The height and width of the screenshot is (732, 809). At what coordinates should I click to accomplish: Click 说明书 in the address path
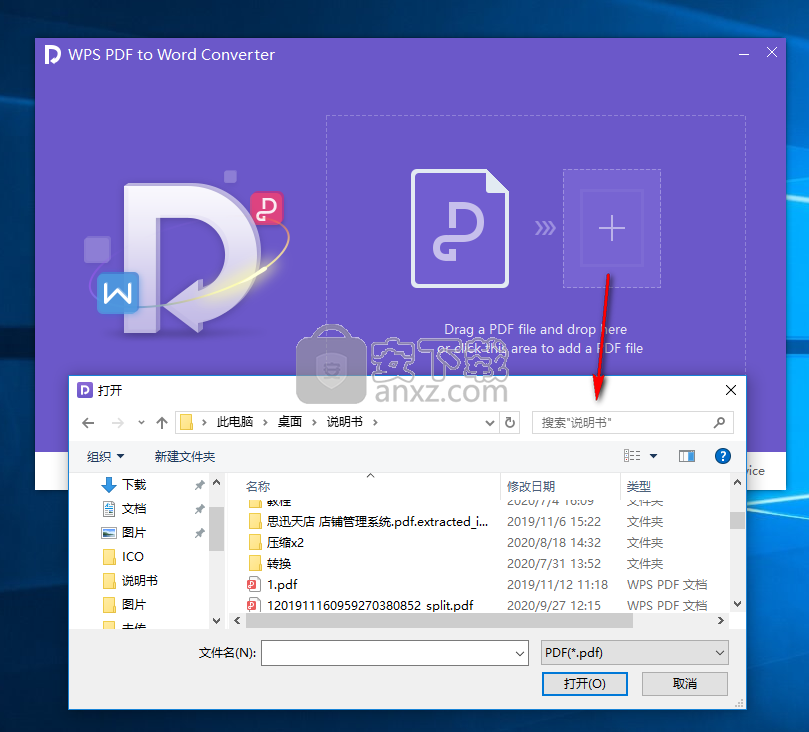coord(344,422)
